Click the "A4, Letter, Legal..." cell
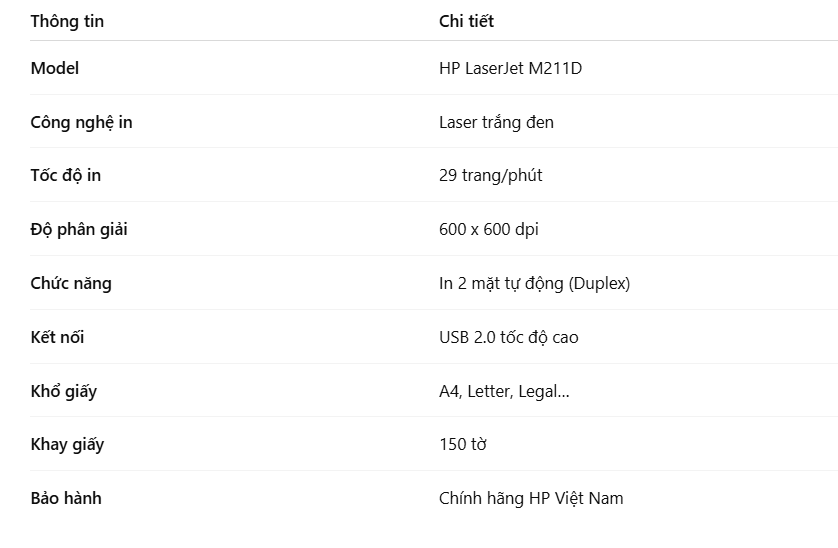Image resolution: width=838 pixels, height=548 pixels. 504,391
